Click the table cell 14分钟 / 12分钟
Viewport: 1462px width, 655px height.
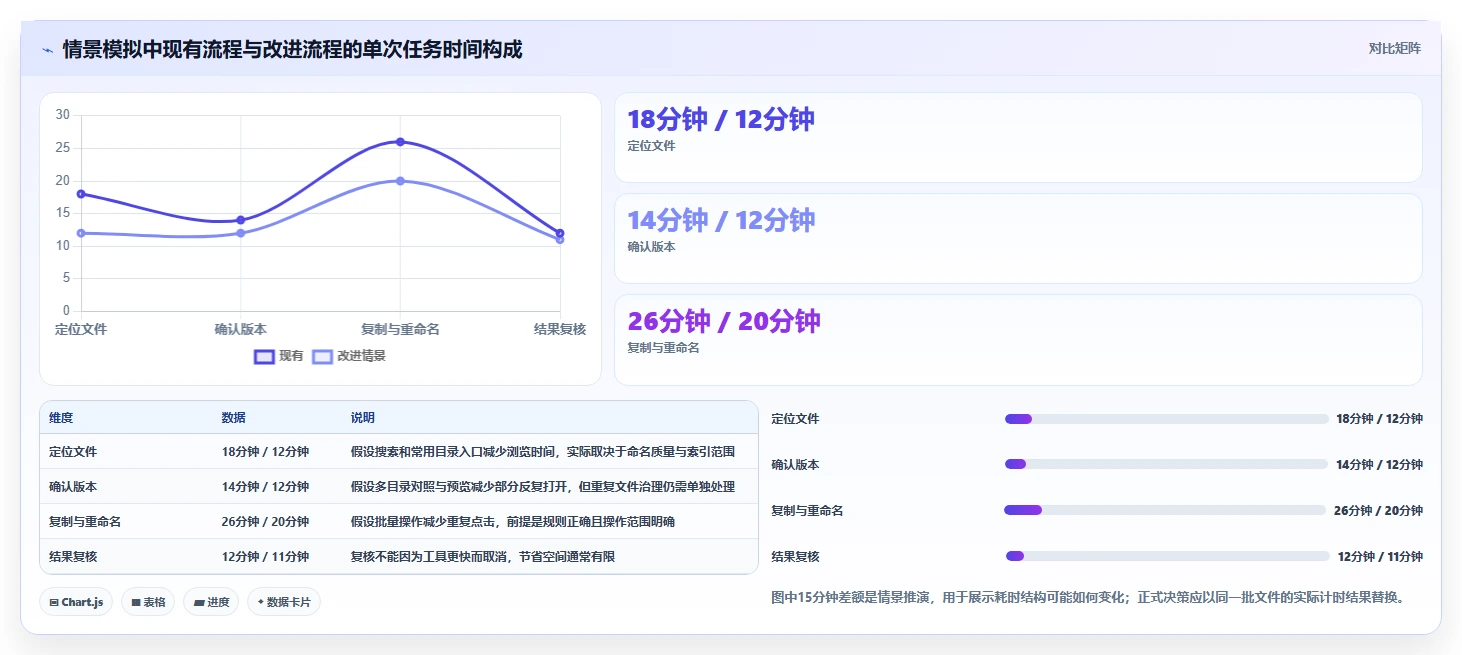(x=265, y=487)
